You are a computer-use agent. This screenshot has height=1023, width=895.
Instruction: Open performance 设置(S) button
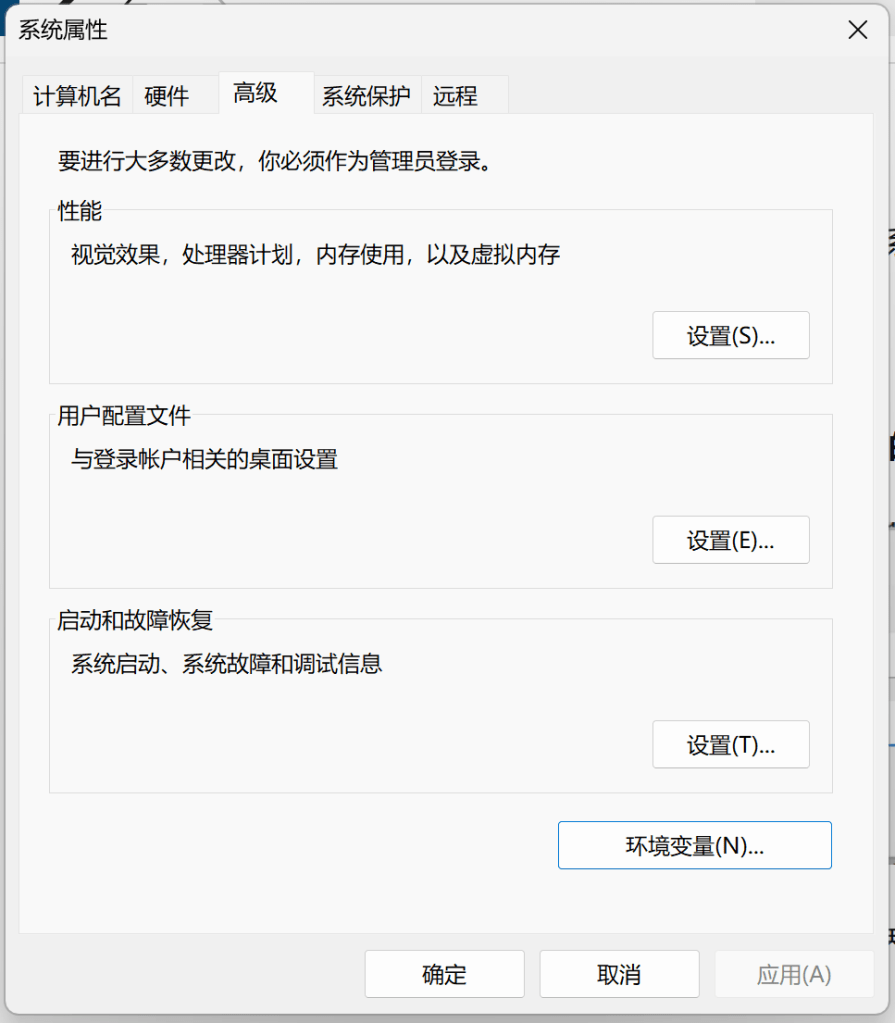730,336
